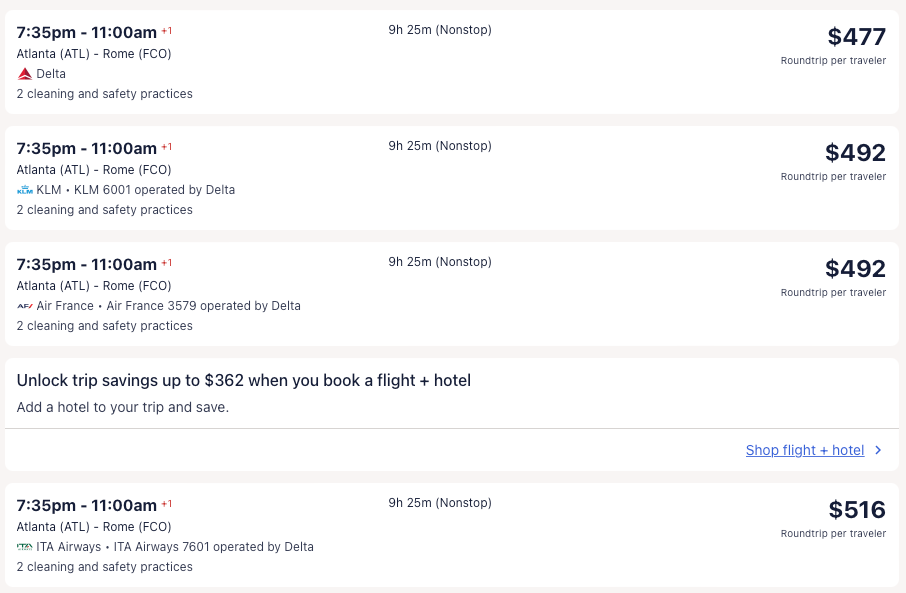Click ITA Airways 7601 operated by Delta text

coord(213,547)
